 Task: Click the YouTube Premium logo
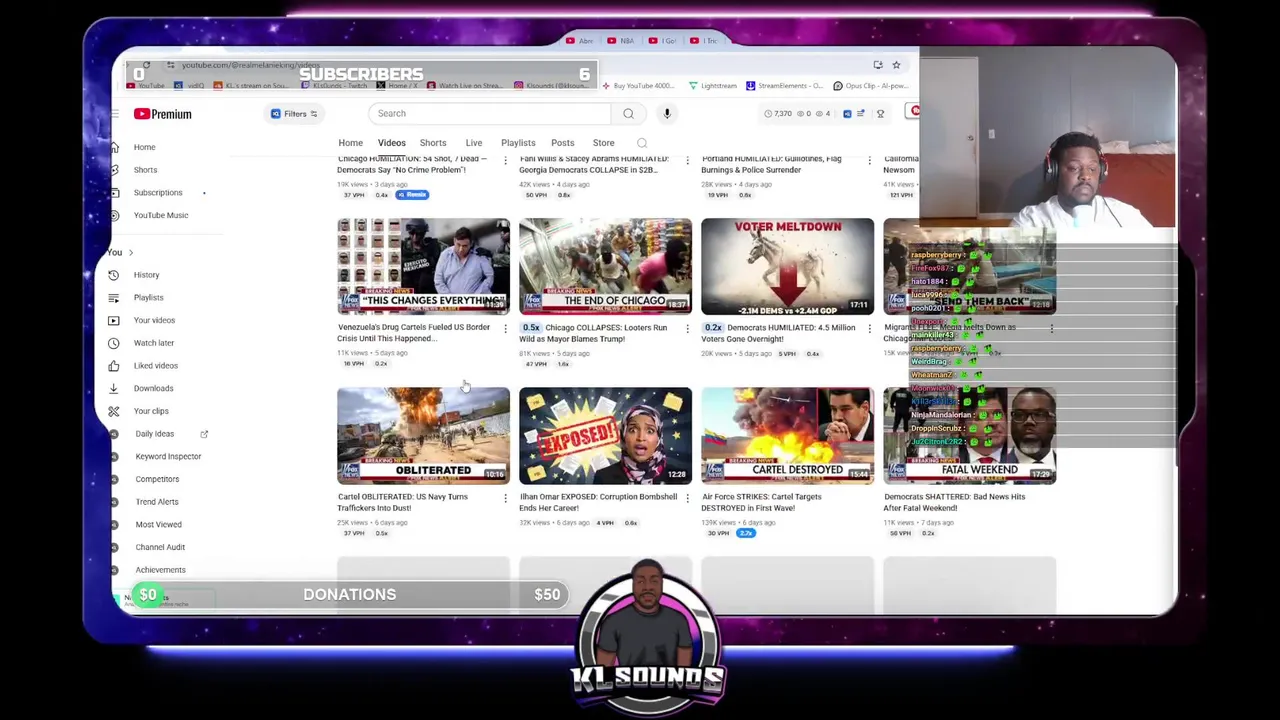162,114
